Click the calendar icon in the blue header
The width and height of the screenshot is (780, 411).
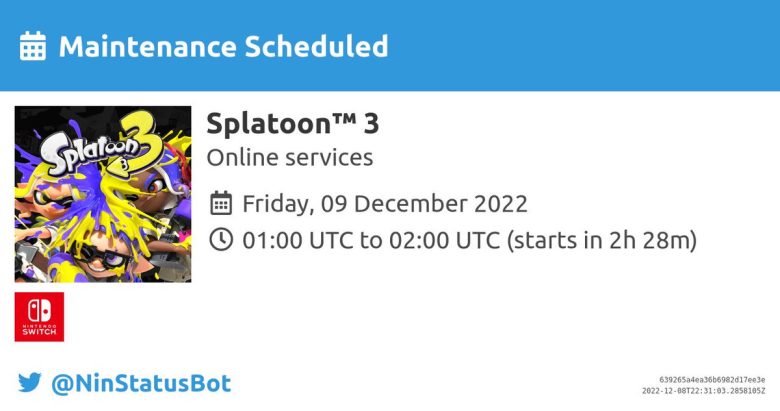coord(33,46)
